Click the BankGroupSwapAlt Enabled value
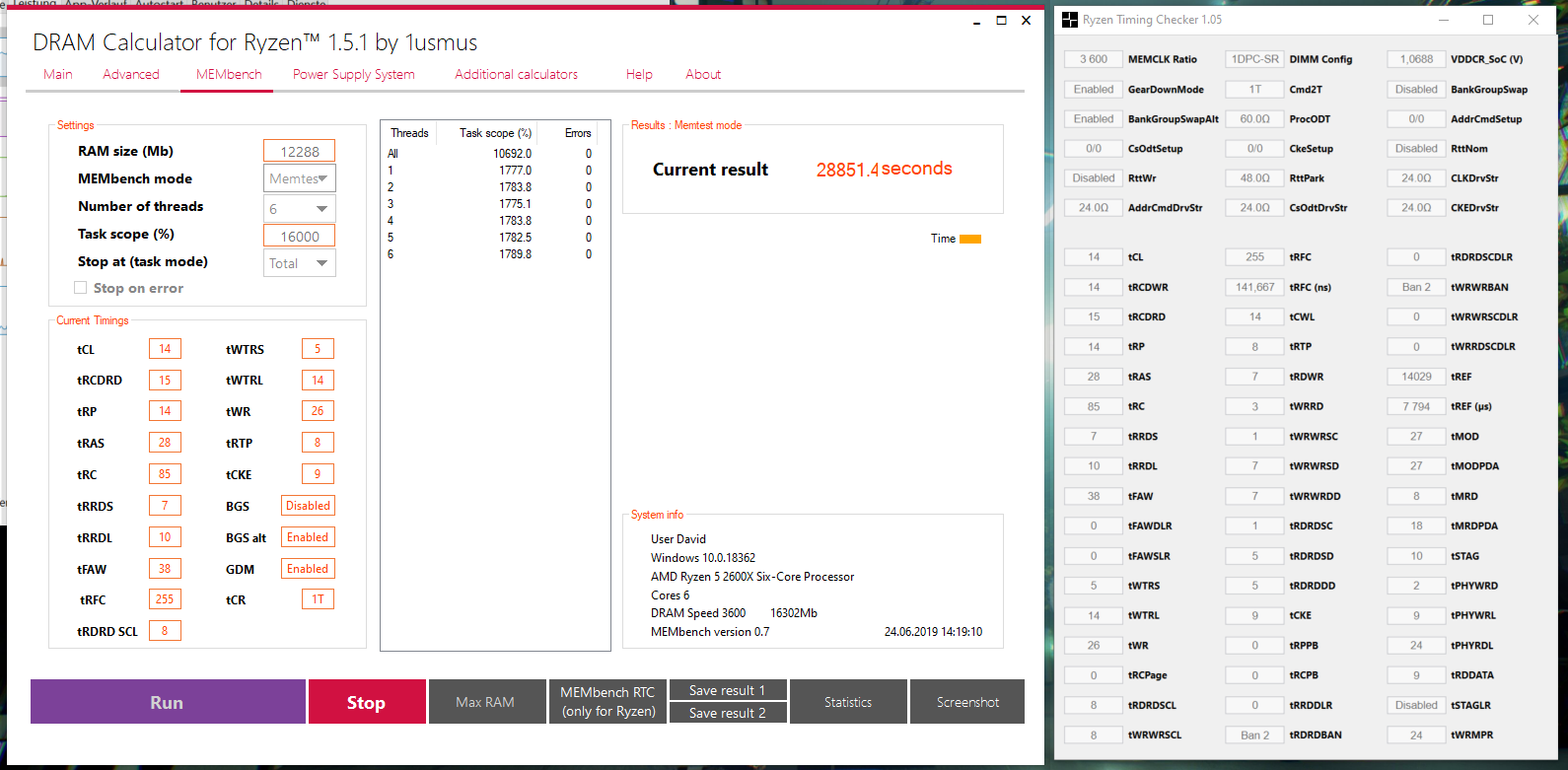Image resolution: width=1568 pixels, height=770 pixels. click(1094, 118)
